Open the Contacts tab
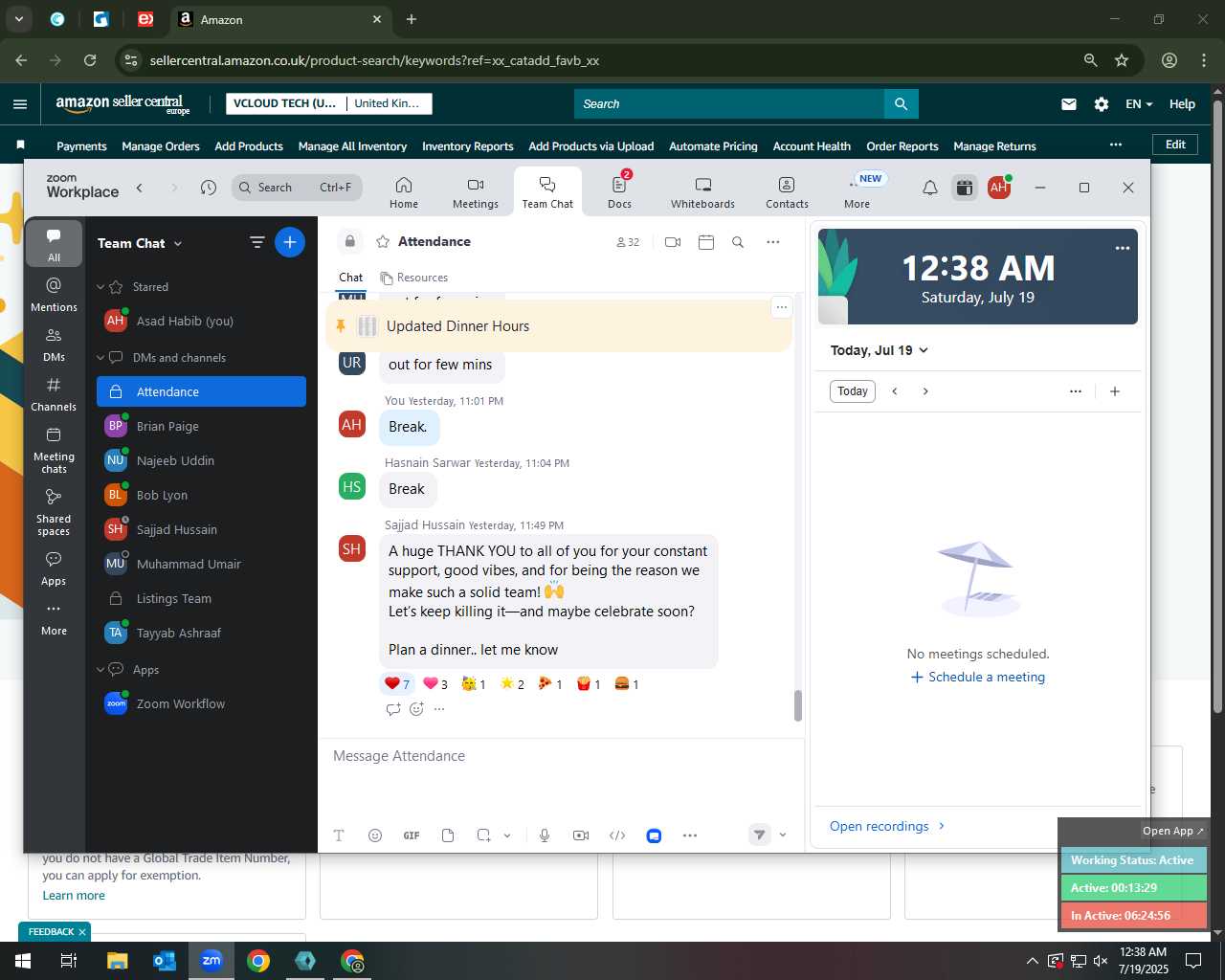This screenshot has width=1225, height=980. [x=787, y=191]
